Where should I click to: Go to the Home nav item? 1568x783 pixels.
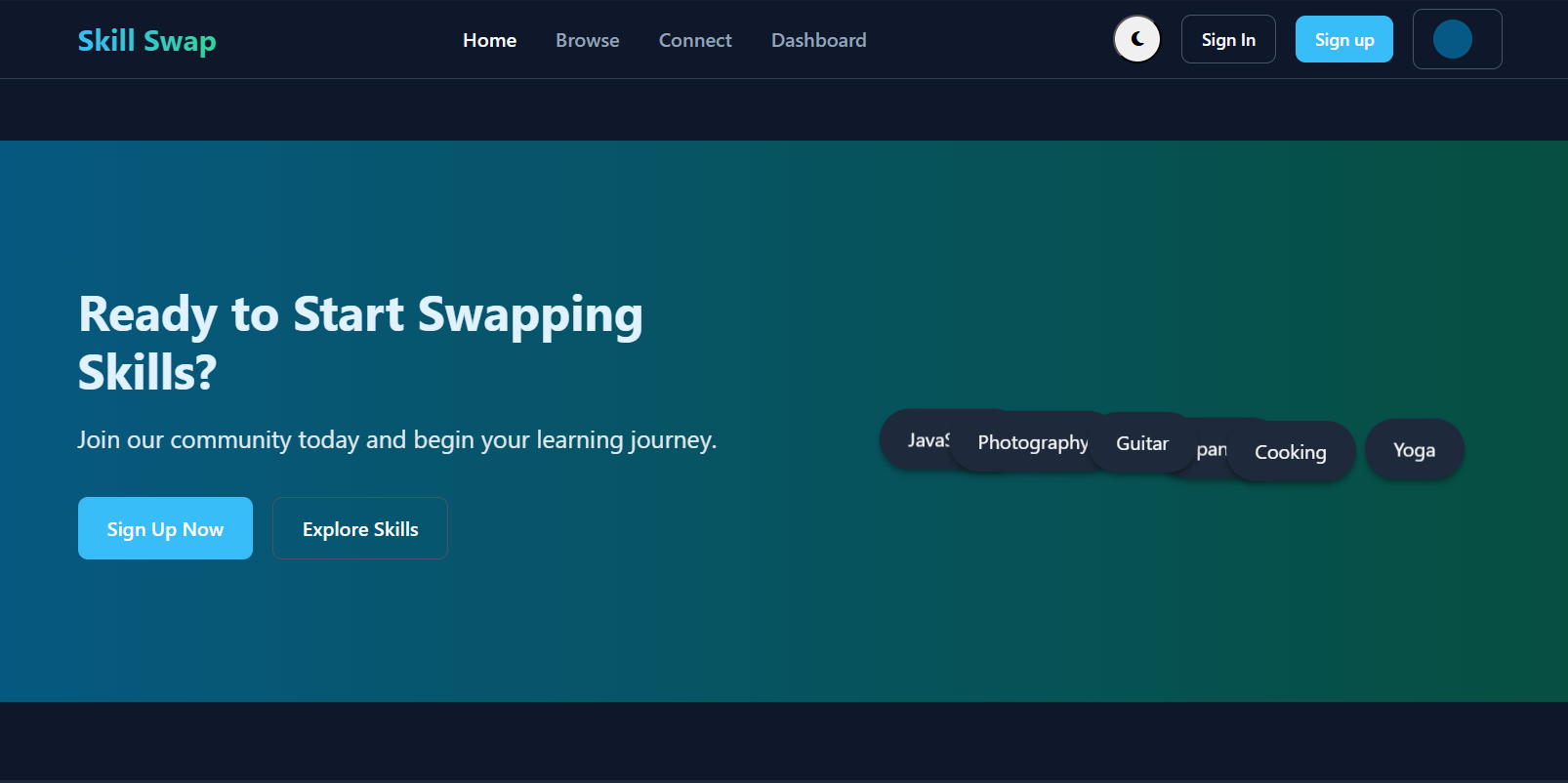coord(489,40)
